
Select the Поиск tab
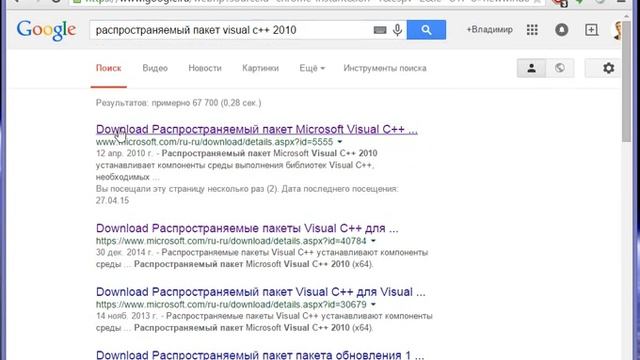(x=109, y=68)
